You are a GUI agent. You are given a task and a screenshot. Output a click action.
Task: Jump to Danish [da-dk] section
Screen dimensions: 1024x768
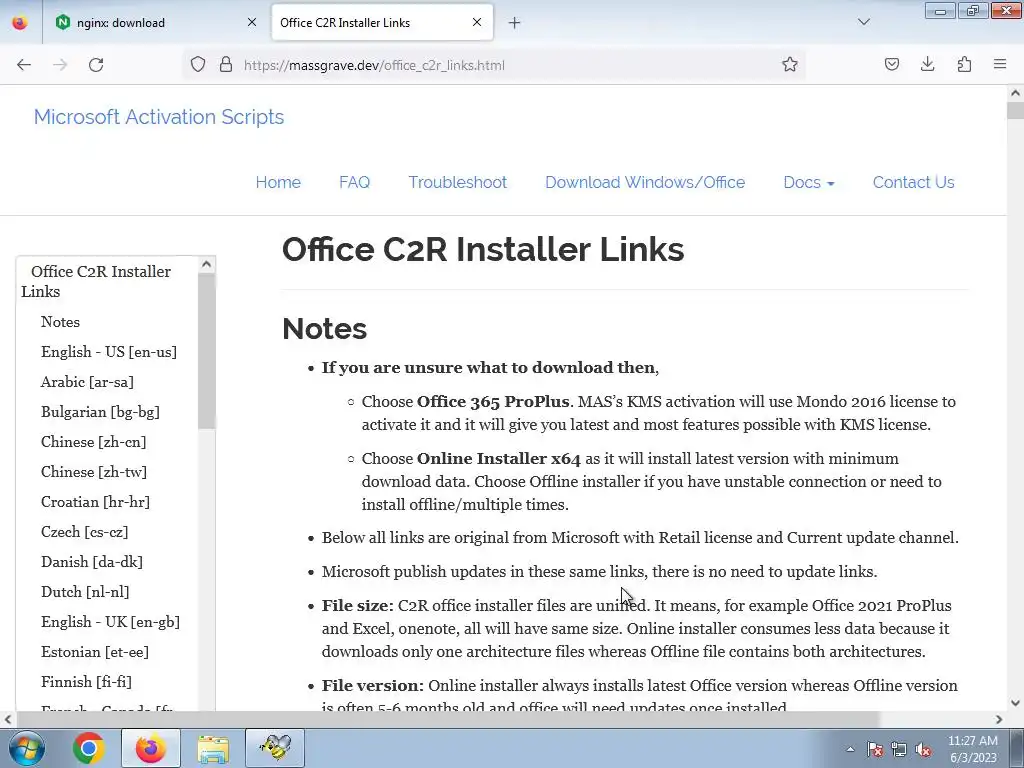[91, 562]
